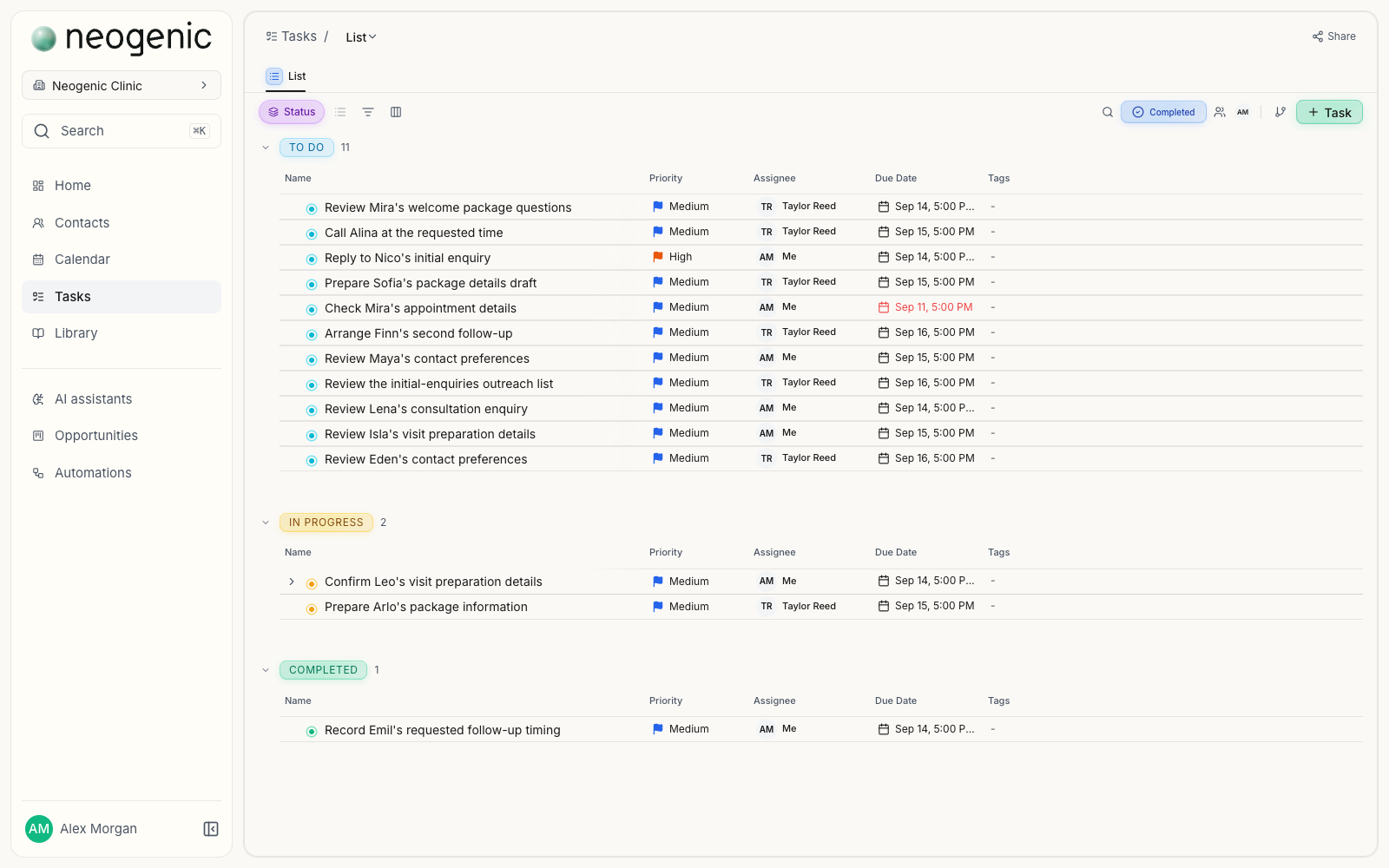This screenshot has height=868, width=1389.
Task: Open Review Isla's visit preparation details
Action: pos(430,434)
